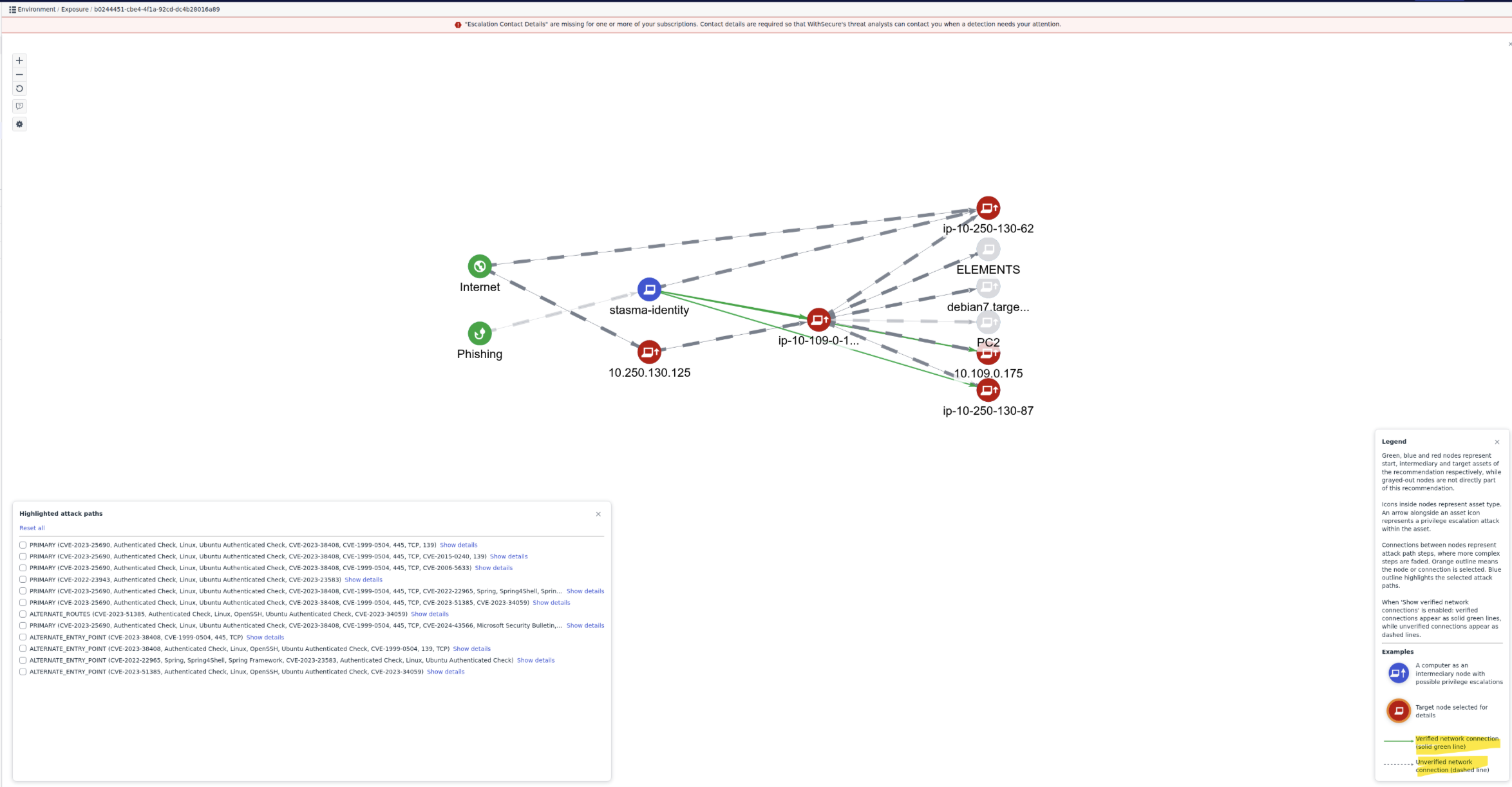Click the stasma-identity intermediary node
The image size is (1512, 787).
coord(649,289)
